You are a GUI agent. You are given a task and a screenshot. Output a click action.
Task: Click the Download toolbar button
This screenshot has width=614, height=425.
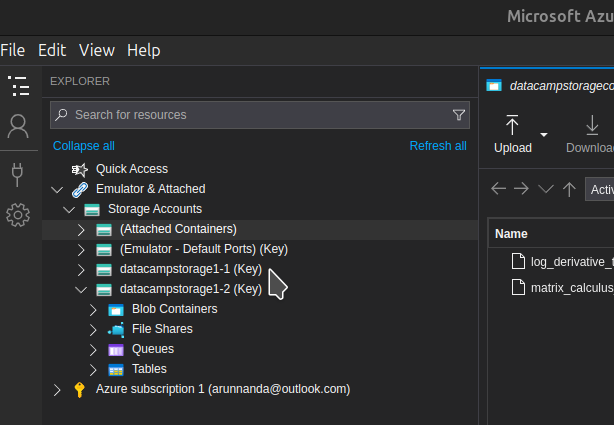click(590, 134)
